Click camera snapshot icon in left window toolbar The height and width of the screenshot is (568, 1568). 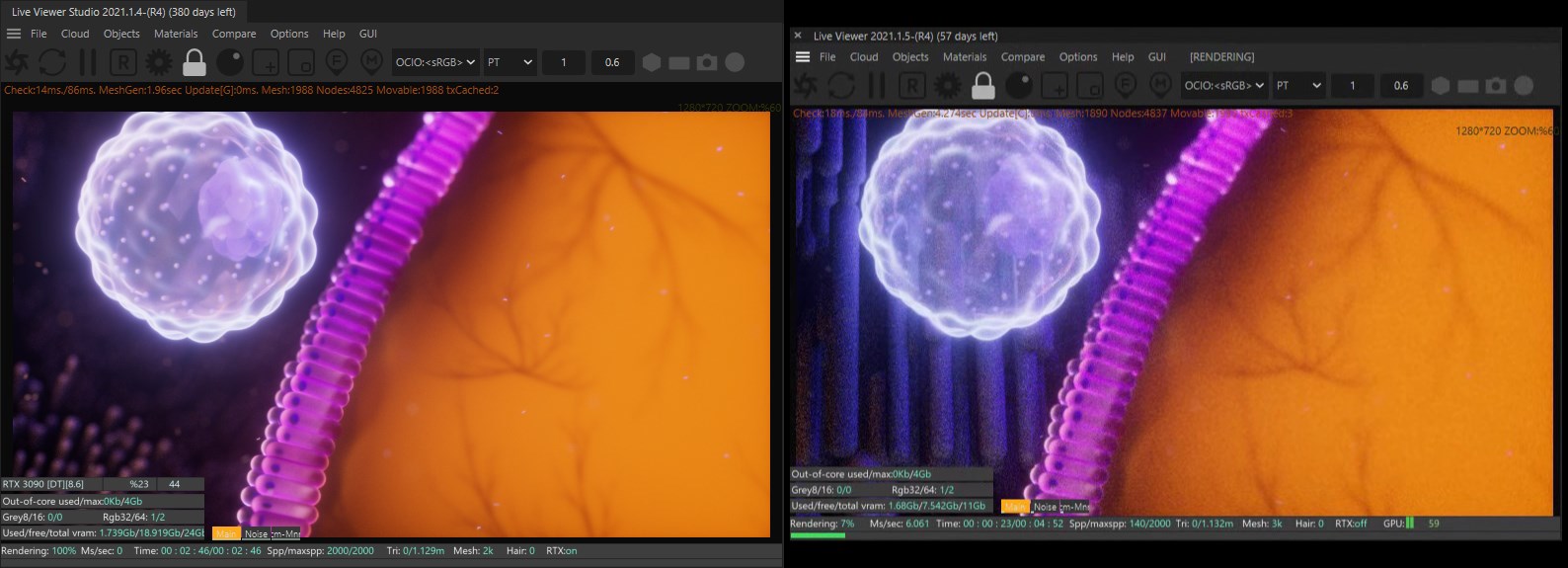point(707,62)
